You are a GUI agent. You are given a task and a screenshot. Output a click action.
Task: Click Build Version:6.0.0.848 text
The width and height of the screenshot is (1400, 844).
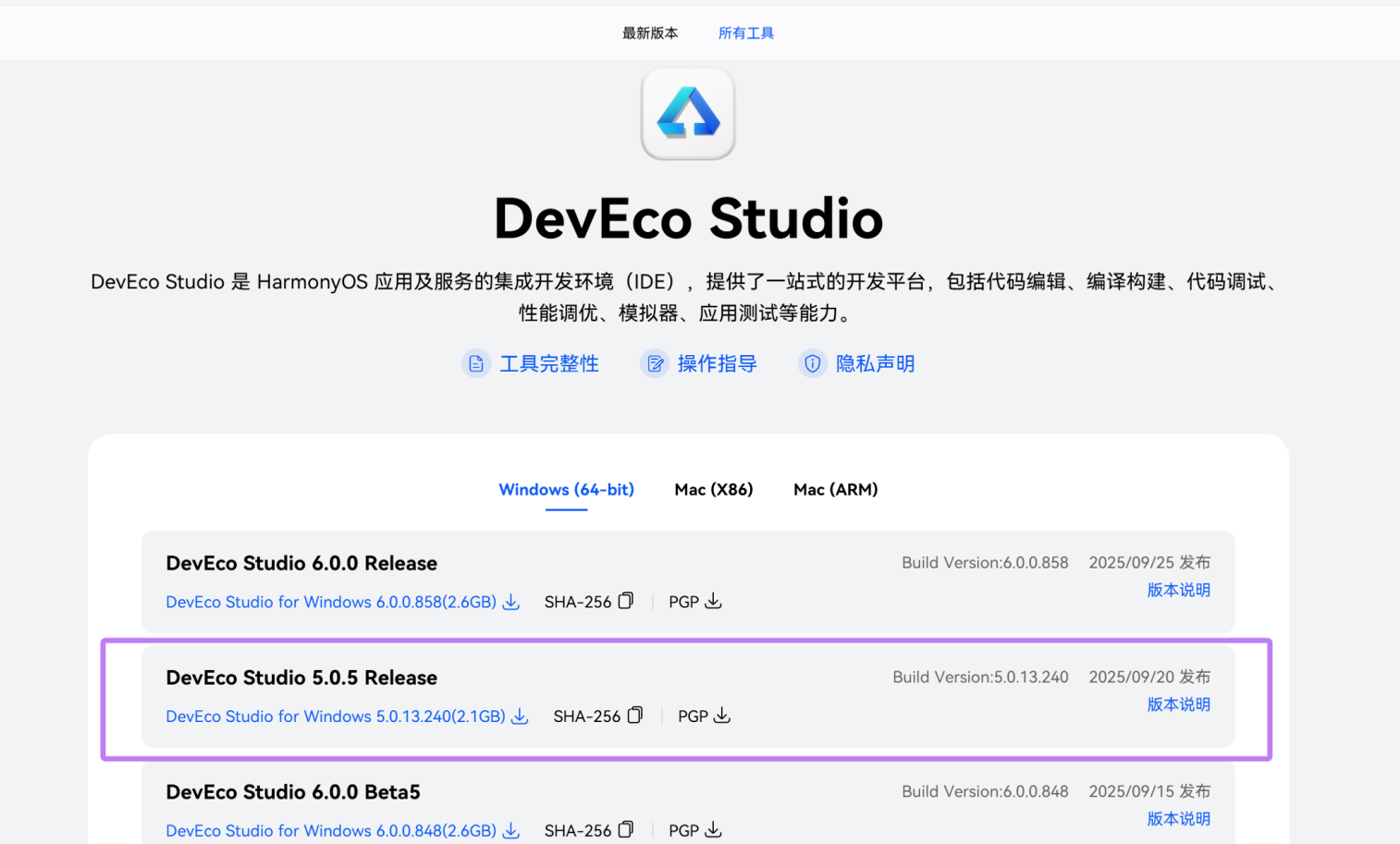click(x=985, y=791)
